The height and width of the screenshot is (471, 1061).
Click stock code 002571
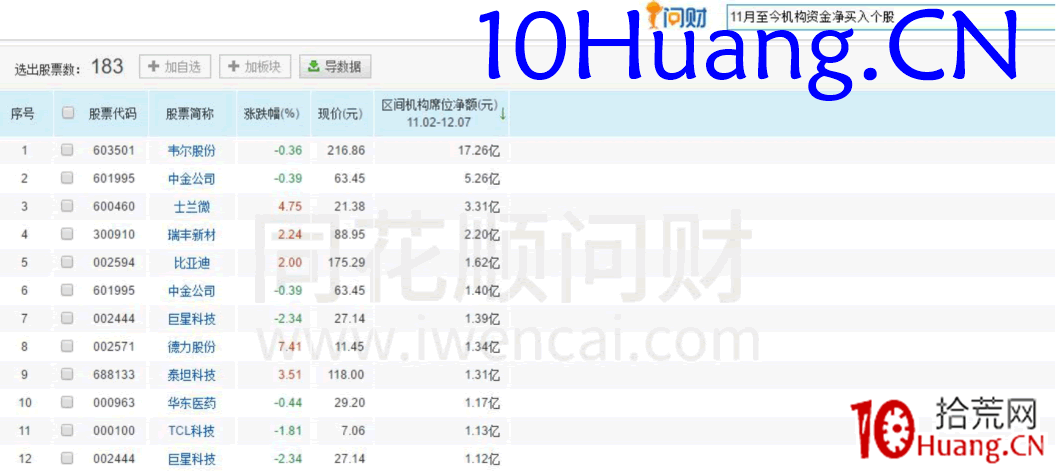click(114, 347)
